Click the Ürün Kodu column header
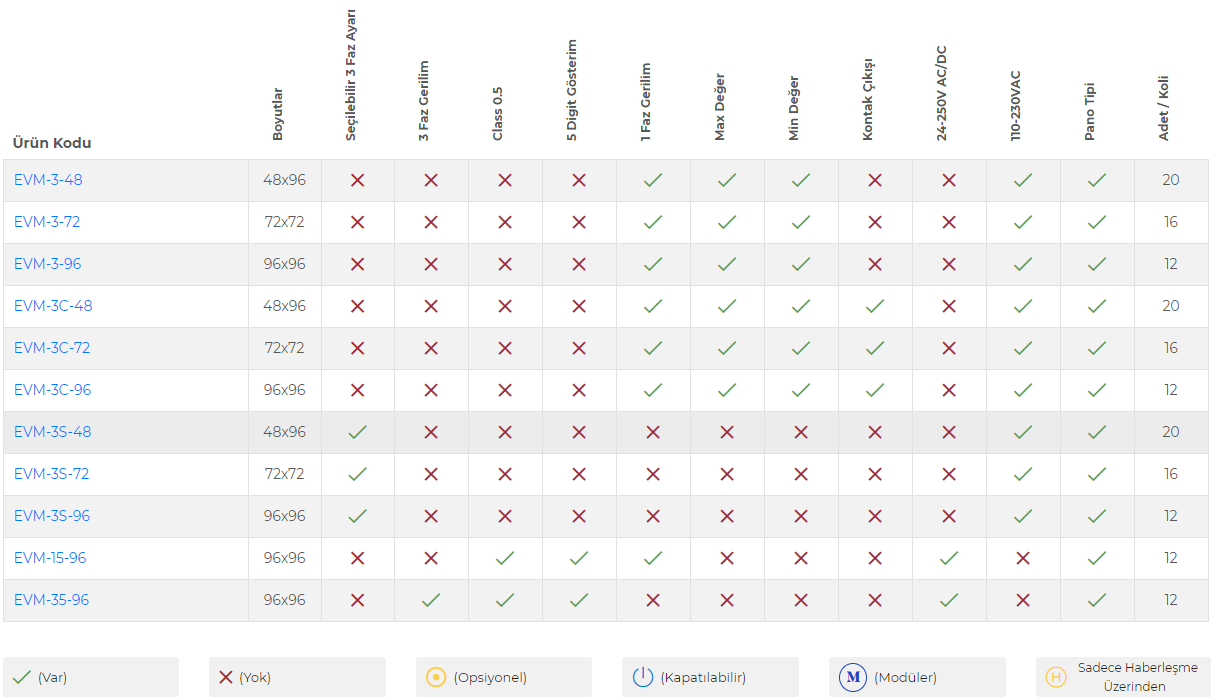Image resolution: width=1211 pixels, height=700 pixels. click(x=52, y=143)
